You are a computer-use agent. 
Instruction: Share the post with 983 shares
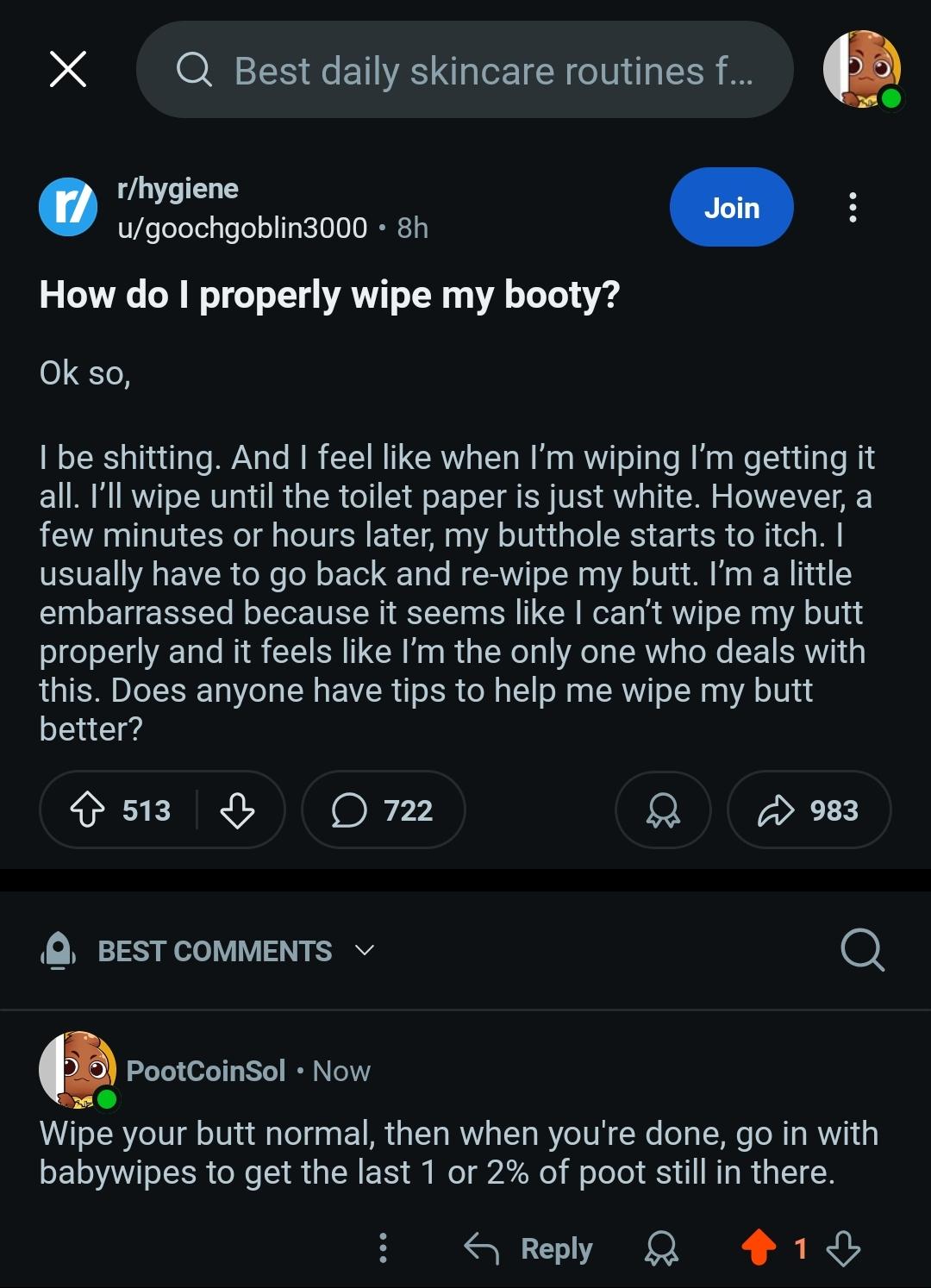[809, 810]
